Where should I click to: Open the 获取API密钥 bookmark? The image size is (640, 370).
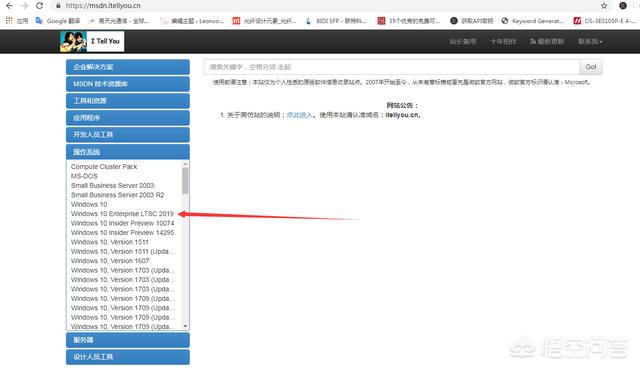pyautogui.click(x=472, y=21)
